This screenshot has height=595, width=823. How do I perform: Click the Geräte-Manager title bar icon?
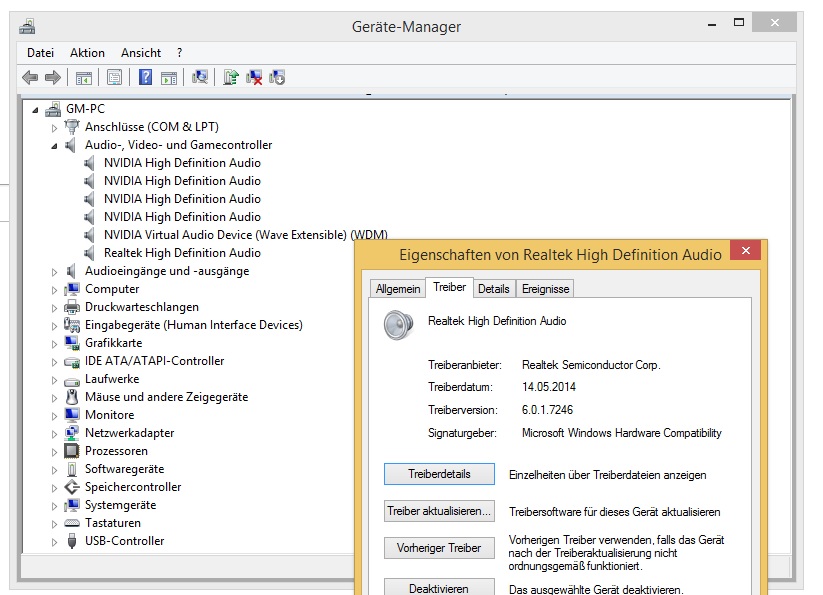(x=27, y=26)
